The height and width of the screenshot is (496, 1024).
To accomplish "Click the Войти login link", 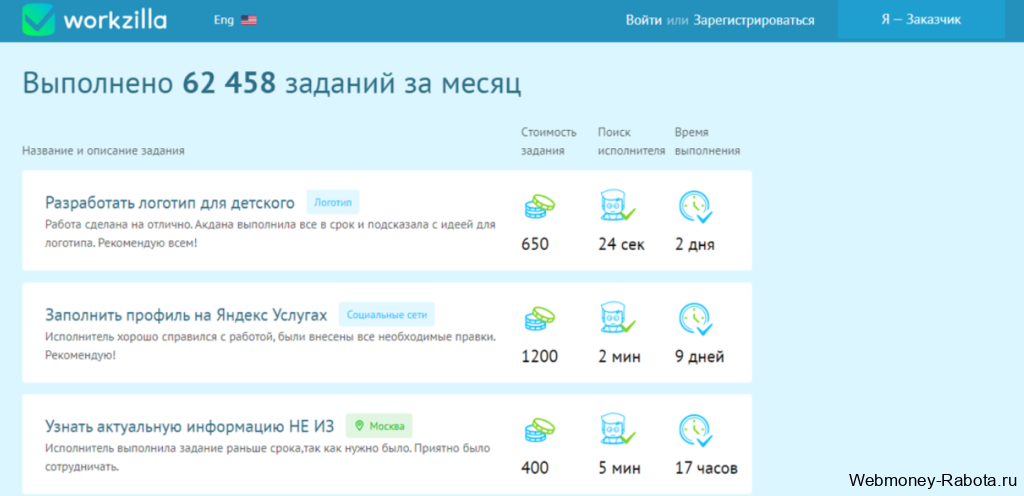I will click(x=644, y=20).
